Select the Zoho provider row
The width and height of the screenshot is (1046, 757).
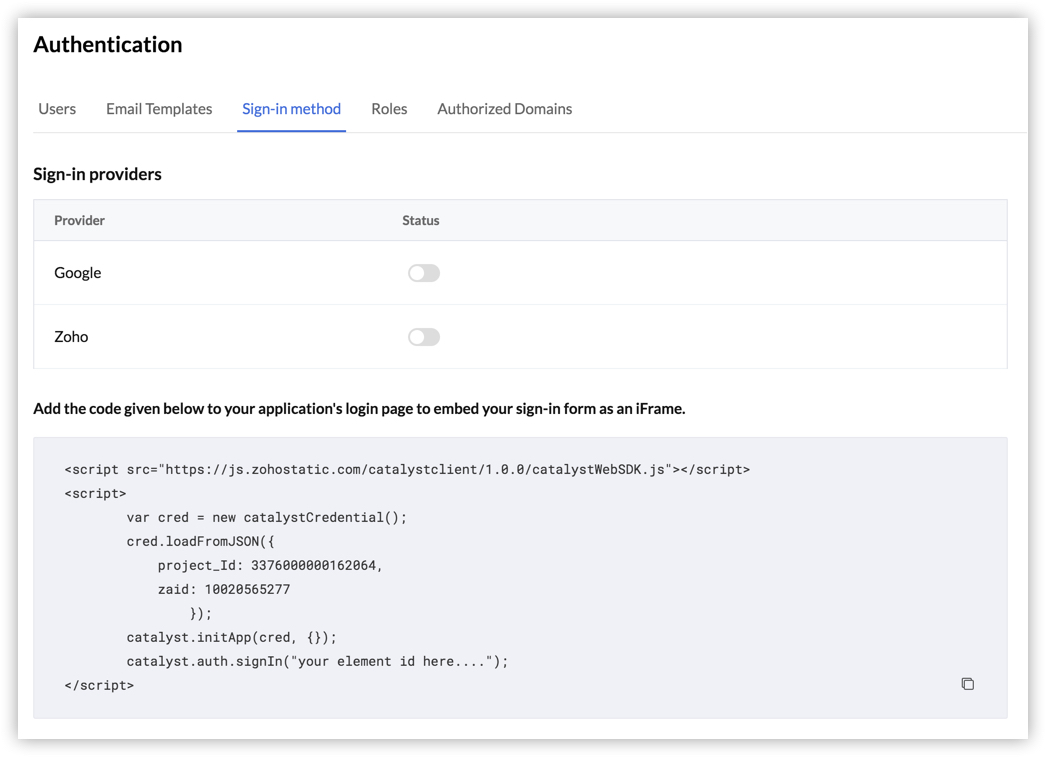pos(71,336)
